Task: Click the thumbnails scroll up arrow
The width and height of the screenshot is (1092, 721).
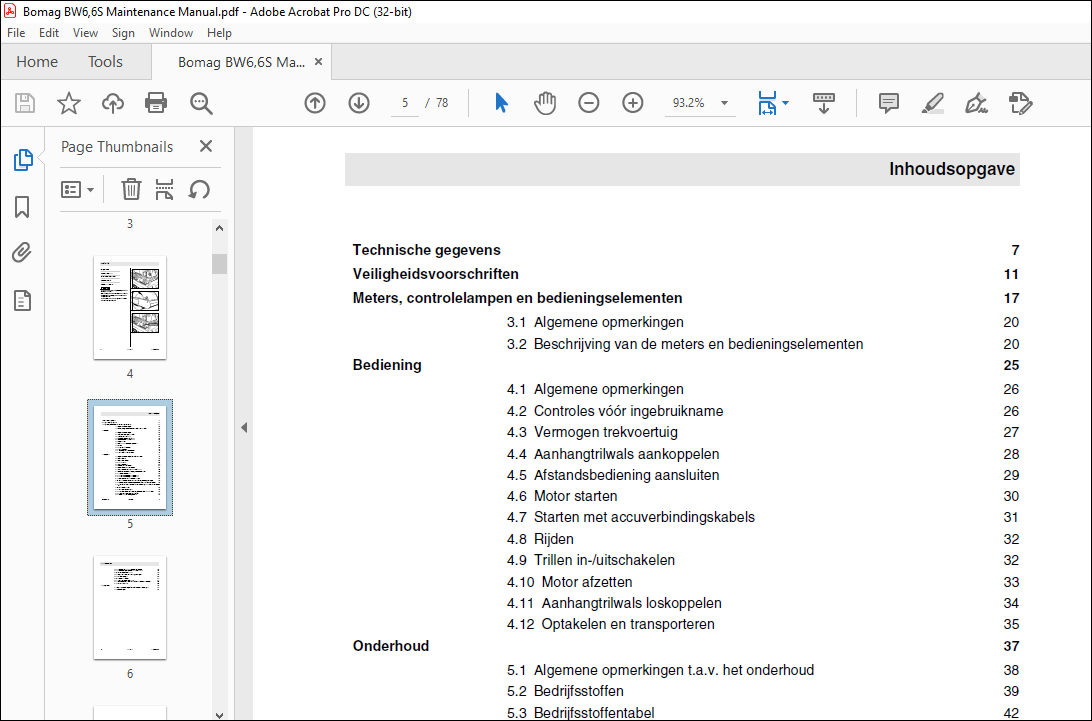Action: click(x=219, y=228)
